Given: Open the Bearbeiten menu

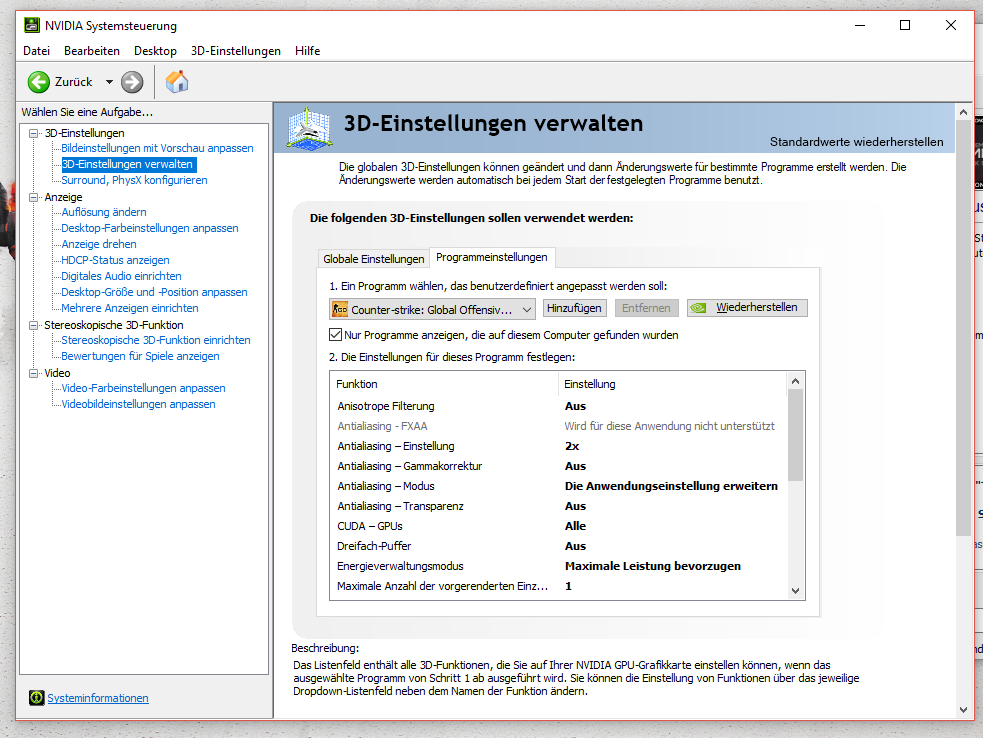Looking at the screenshot, I should pos(92,51).
